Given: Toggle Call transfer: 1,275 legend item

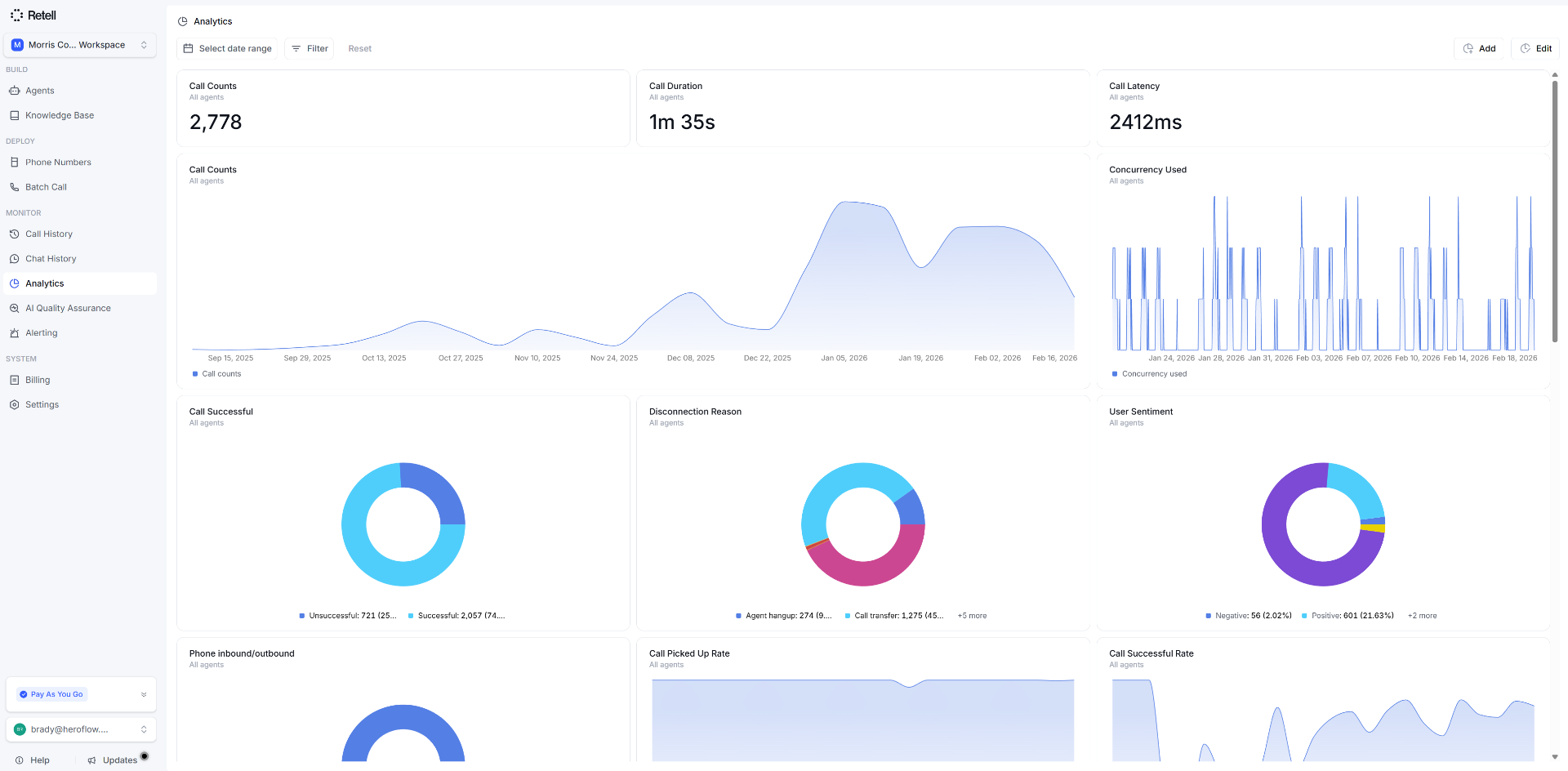Looking at the screenshot, I should (x=894, y=616).
